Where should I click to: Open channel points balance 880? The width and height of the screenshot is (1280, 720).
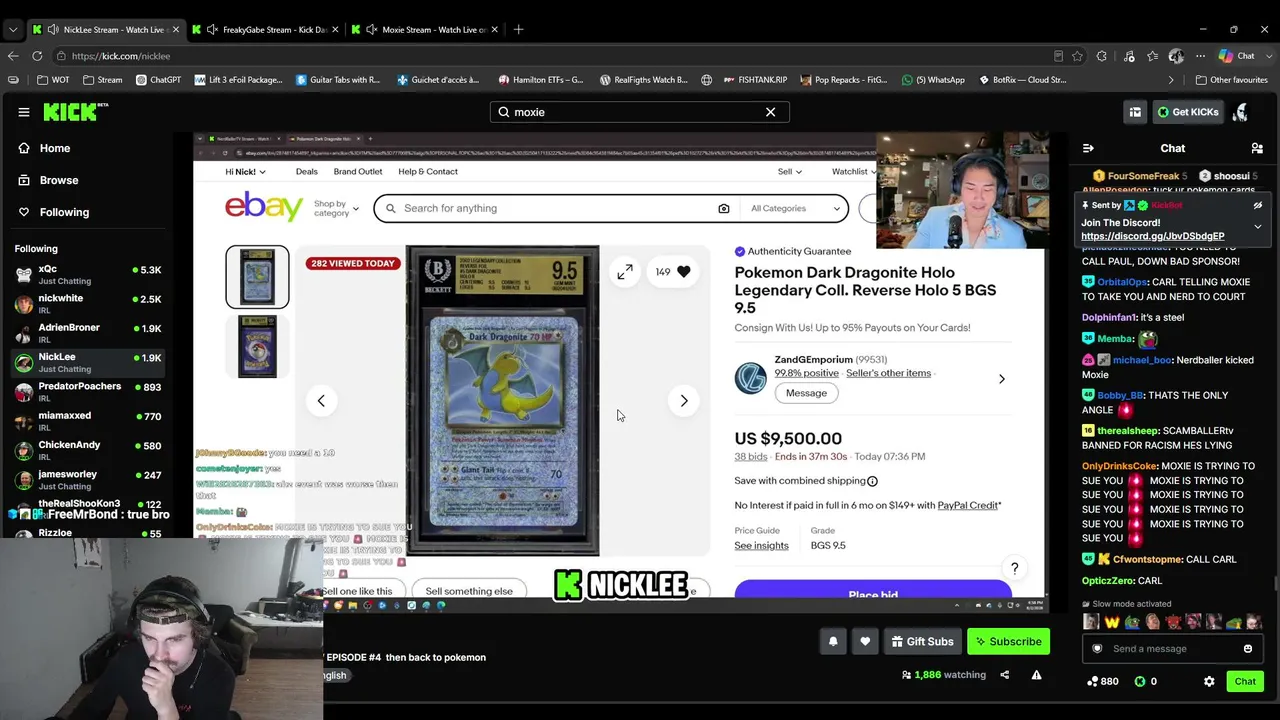1103,681
